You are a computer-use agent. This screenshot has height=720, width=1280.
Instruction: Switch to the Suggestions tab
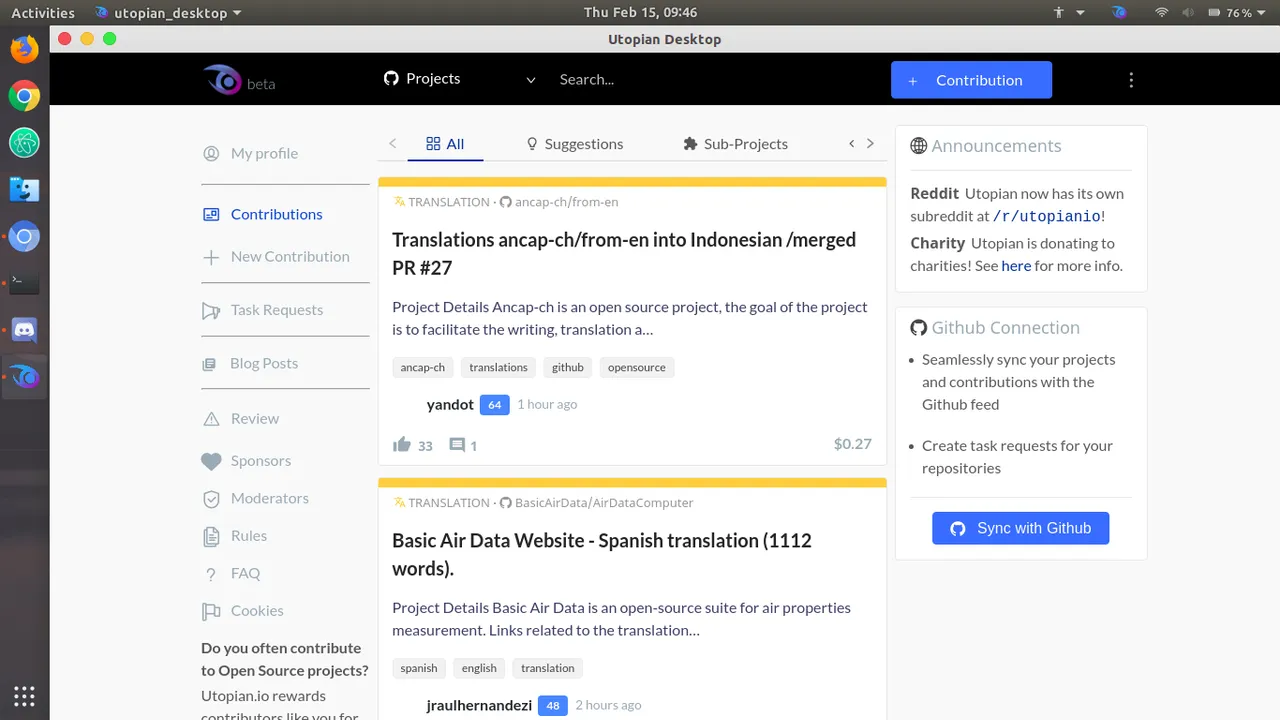pyautogui.click(x=574, y=144)
